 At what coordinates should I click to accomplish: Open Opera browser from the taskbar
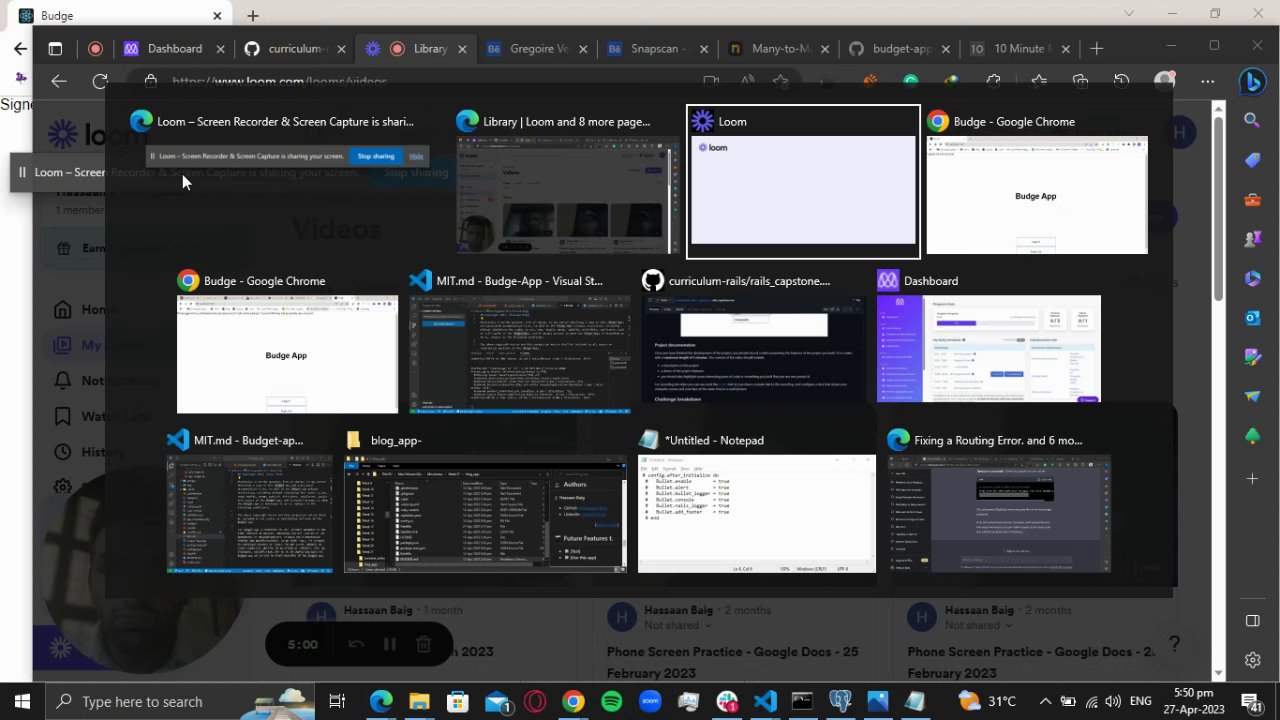[x=535, y=701]
